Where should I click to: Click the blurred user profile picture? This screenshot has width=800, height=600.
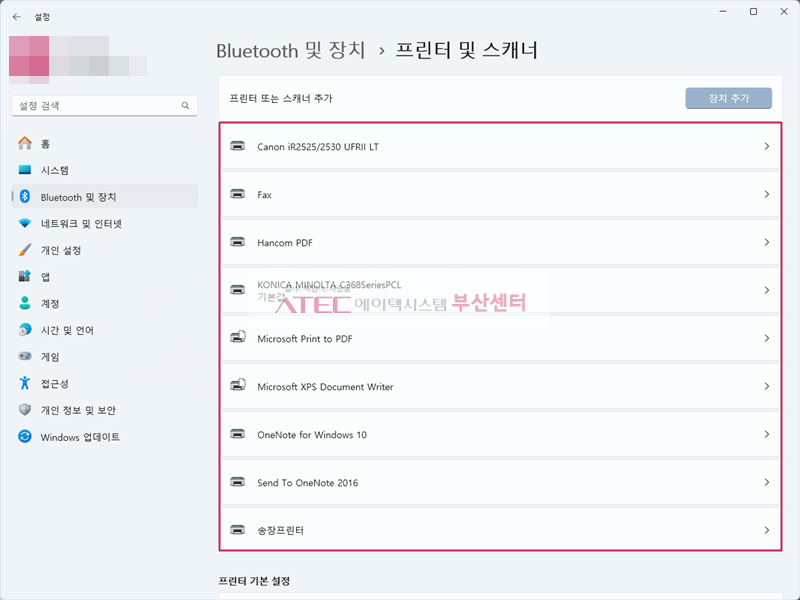point(29,59)
